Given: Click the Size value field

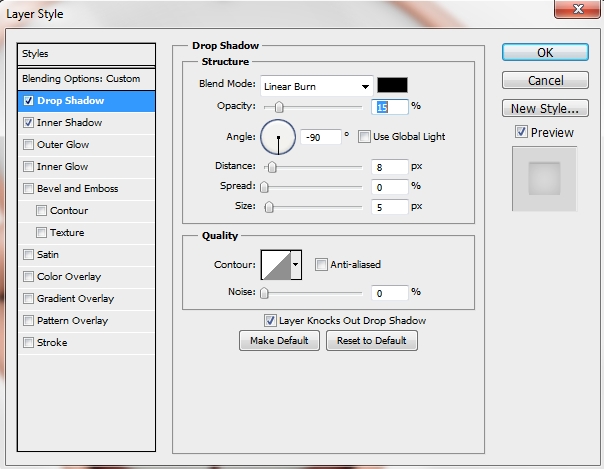Looking at the screenshot, I should tap(389, 207).
